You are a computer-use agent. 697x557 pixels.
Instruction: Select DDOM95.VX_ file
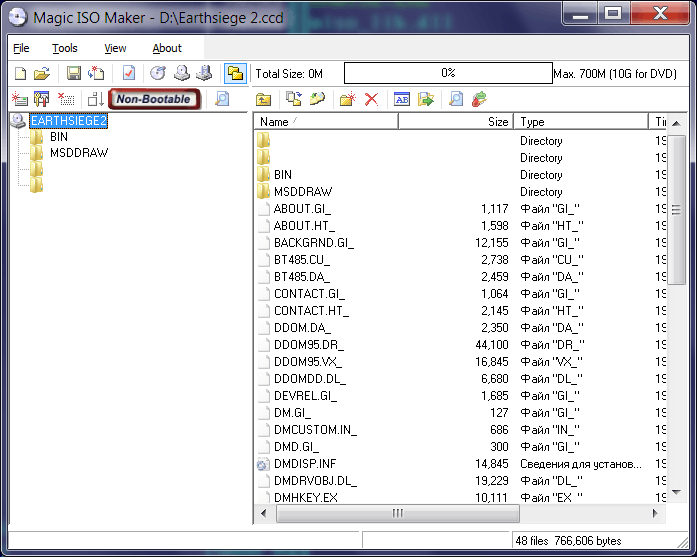click(x=308, y=362)
